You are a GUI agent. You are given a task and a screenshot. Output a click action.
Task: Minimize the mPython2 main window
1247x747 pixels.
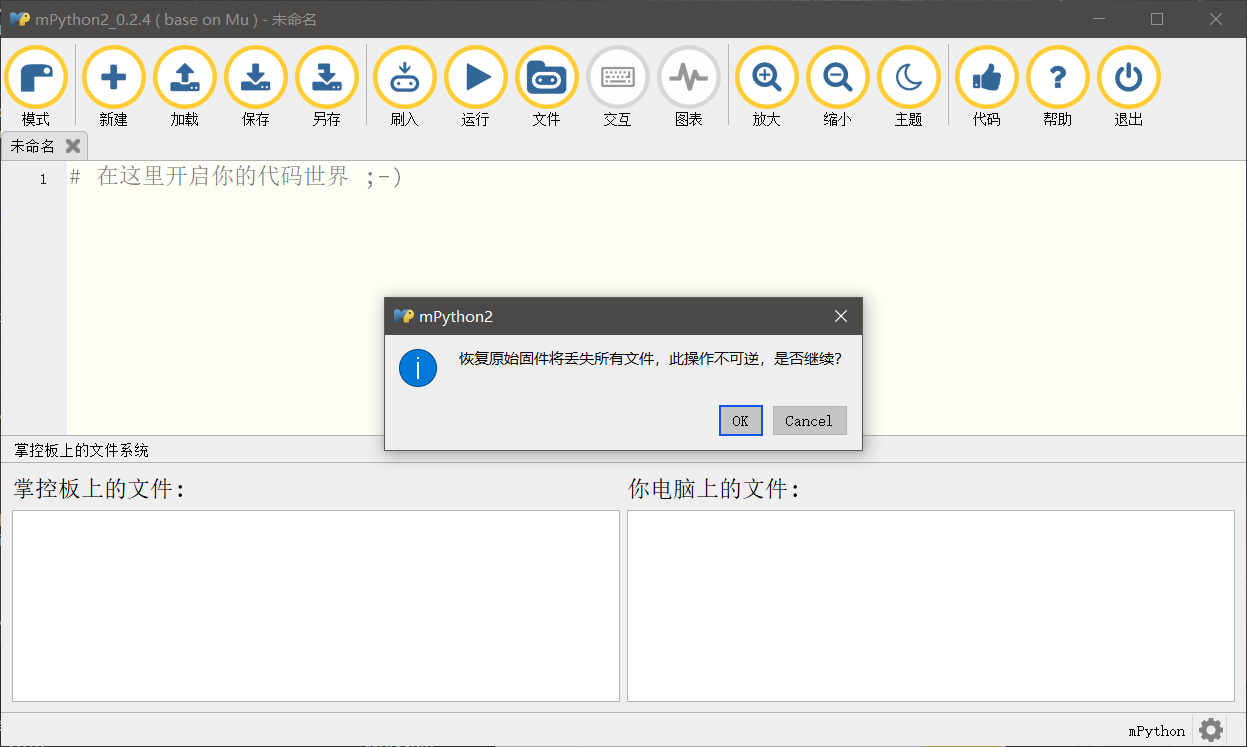1098,19
